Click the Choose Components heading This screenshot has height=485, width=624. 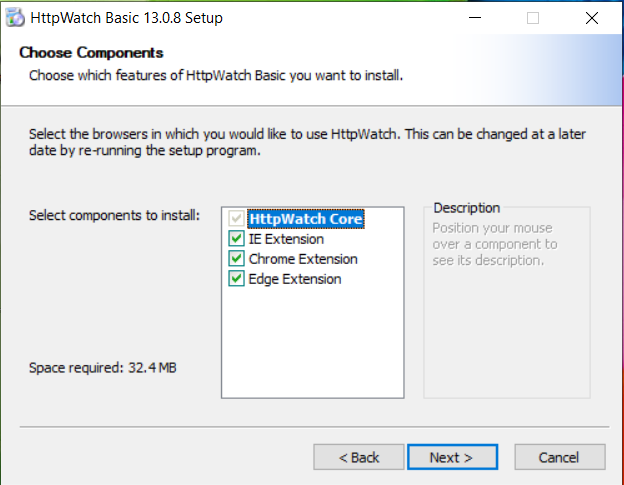(91, 53)
